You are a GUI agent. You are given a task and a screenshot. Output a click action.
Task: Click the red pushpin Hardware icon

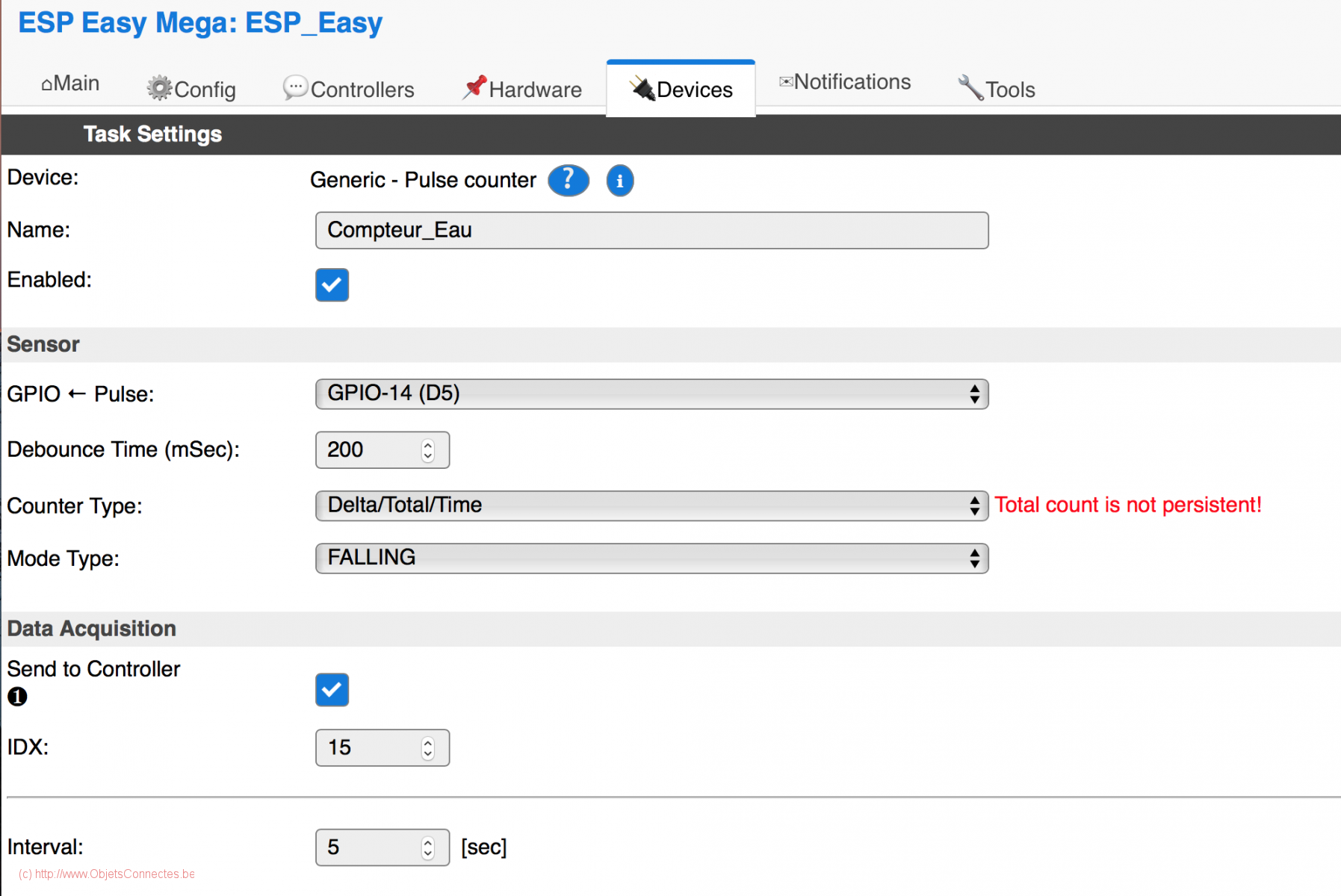point(474,87)
